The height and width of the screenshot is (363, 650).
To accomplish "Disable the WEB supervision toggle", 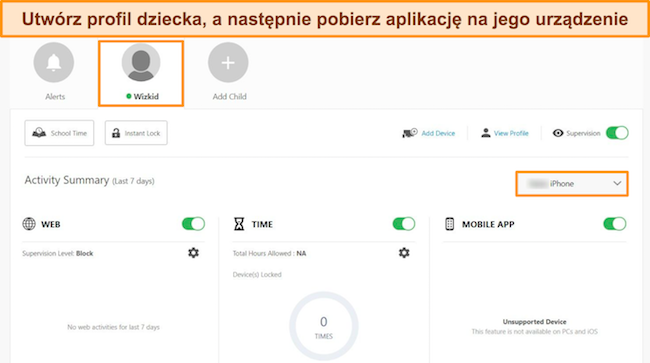I will (193, 224).
